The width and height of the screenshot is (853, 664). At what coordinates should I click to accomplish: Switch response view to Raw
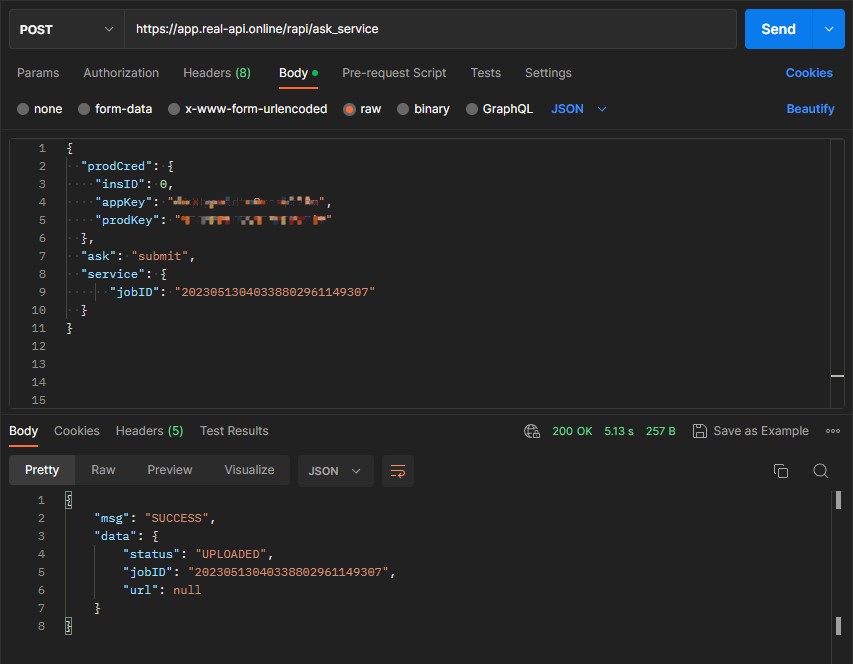click(x=103, y=470)
